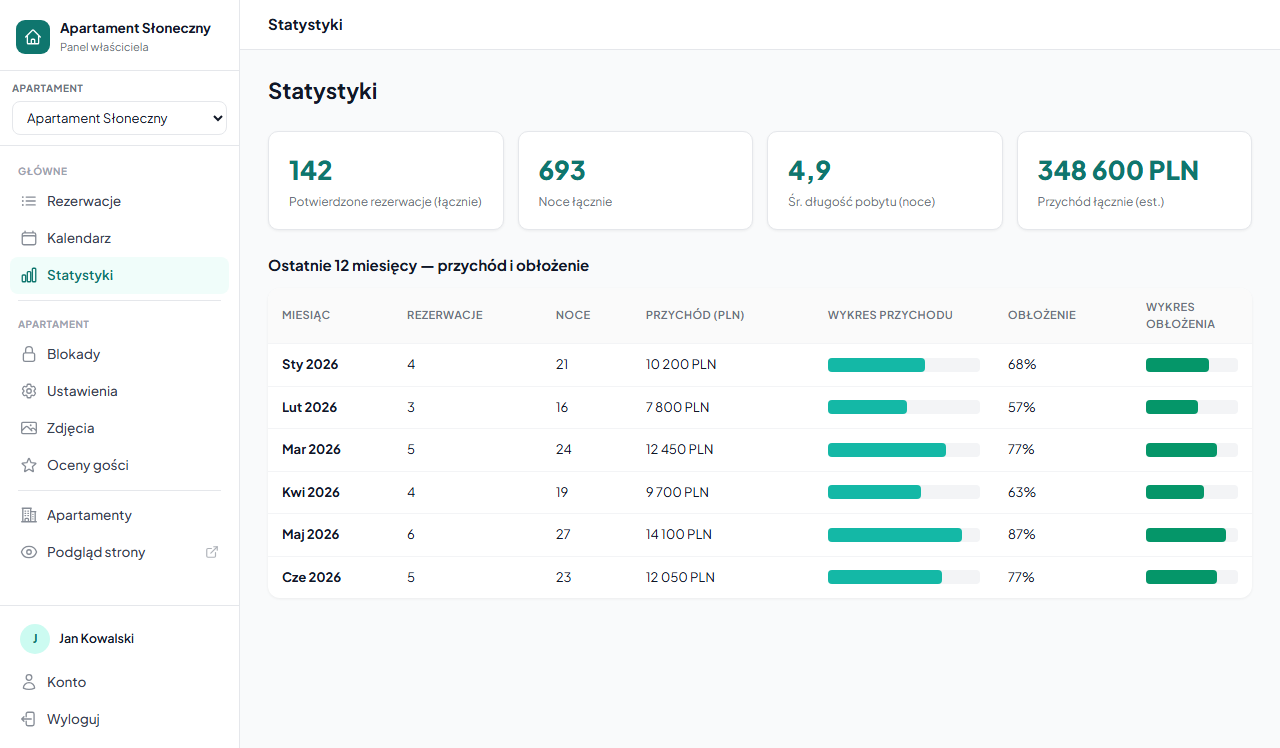Image resolution: width=1280 pixels, height=748 pixels.
Task: Click the Blokady padlock icon
Action: click(29, 354)
